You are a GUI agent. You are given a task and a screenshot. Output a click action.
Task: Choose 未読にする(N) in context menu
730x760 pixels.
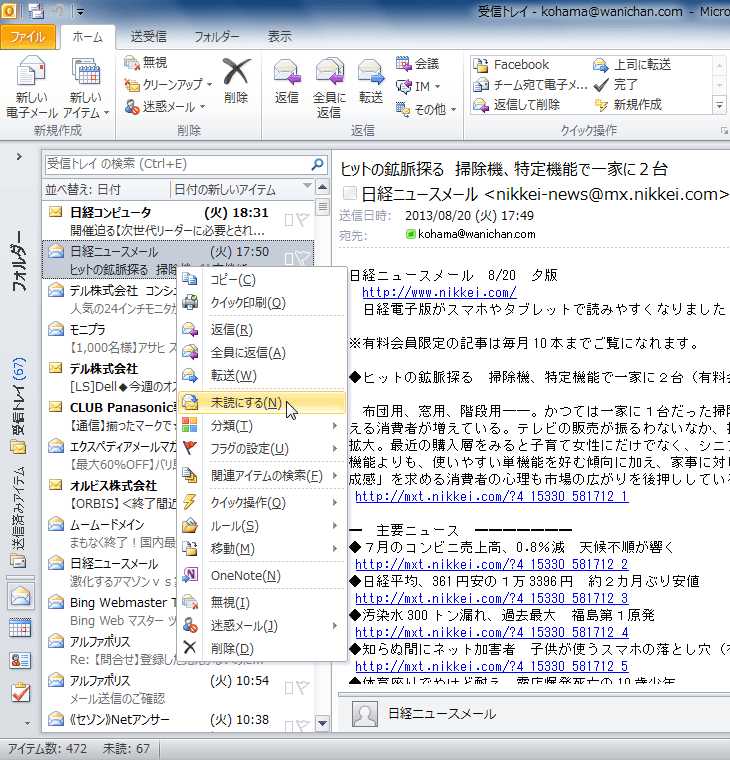(262, 403)
